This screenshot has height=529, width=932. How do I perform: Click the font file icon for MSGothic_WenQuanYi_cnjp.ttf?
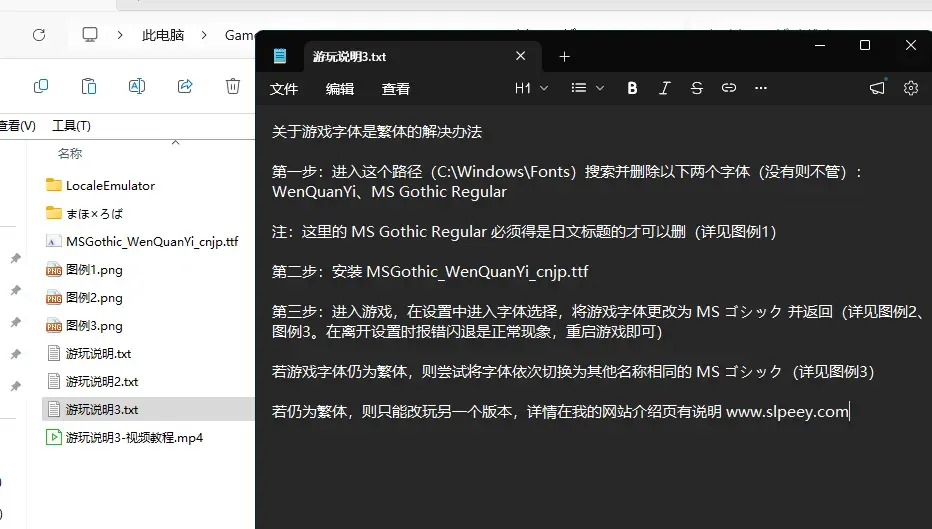54,241
